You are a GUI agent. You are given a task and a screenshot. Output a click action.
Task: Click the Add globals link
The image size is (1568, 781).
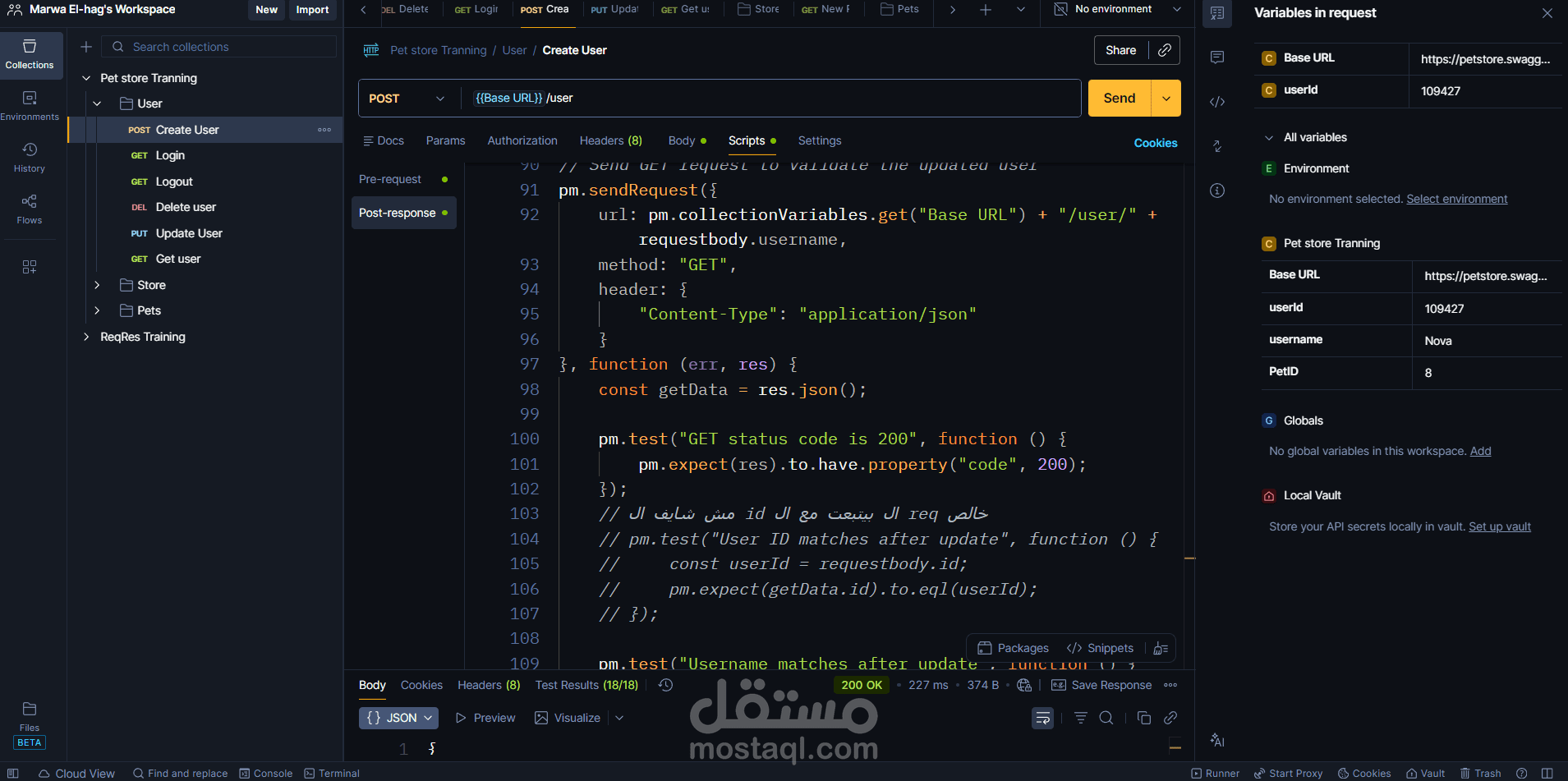pyautogui.click(x=1480, y=451)
